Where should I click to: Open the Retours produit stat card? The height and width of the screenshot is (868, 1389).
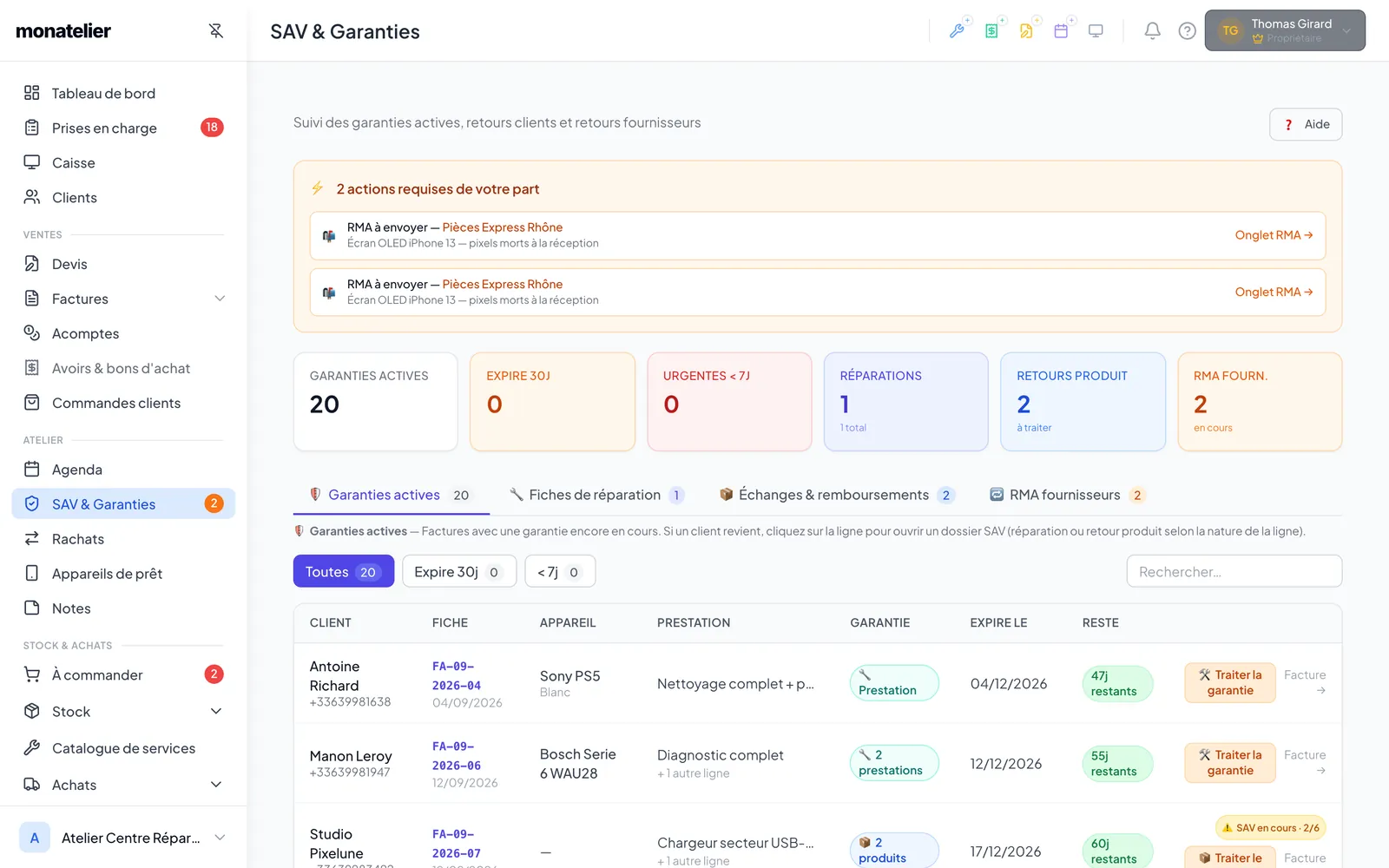(x=1083, y=401)
